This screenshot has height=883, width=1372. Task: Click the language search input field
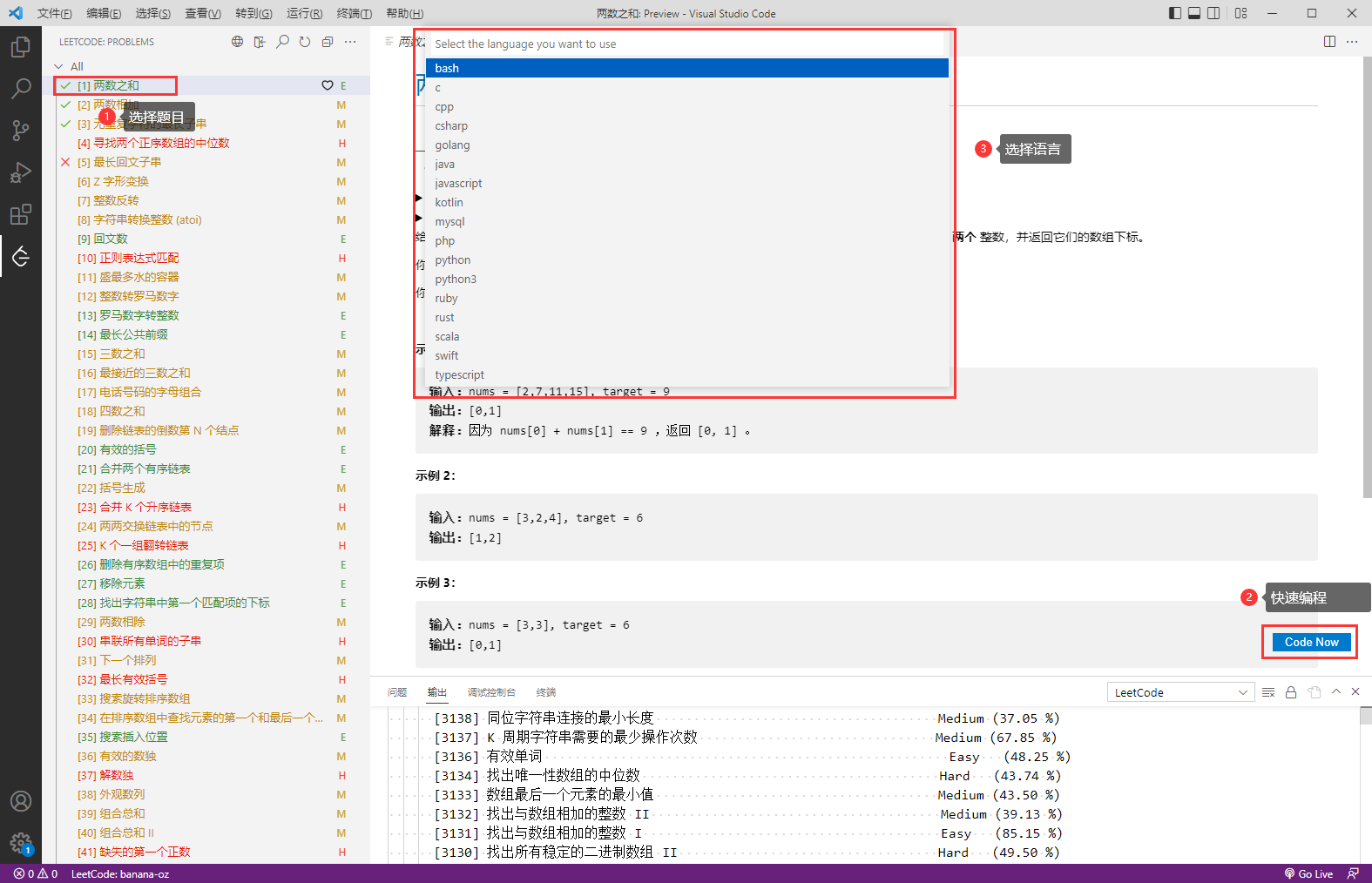point(686,44)
